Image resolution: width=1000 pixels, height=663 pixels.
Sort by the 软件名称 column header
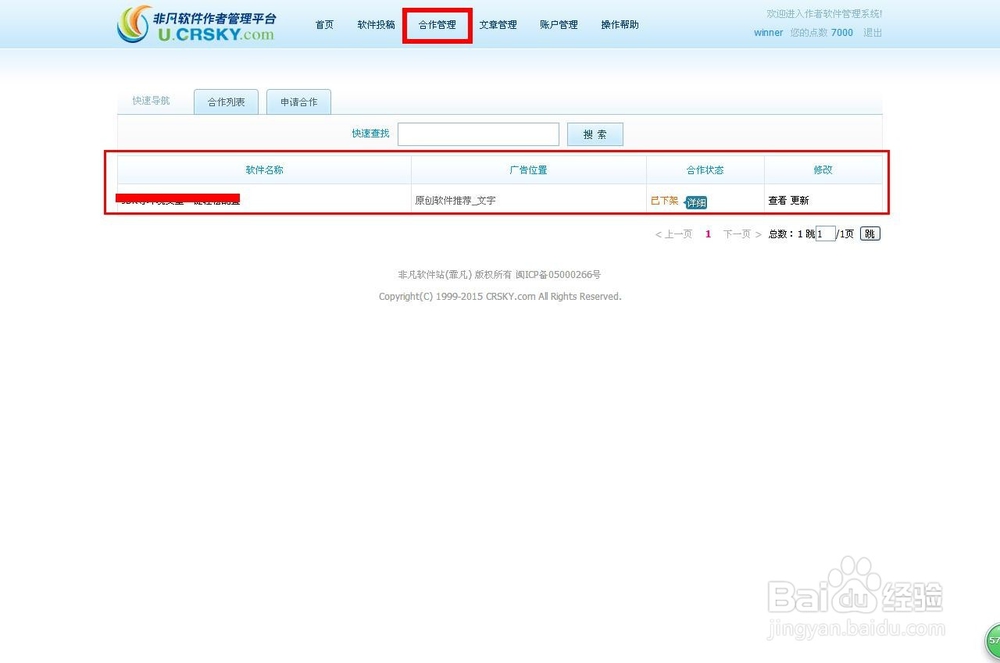coord(264,169)
